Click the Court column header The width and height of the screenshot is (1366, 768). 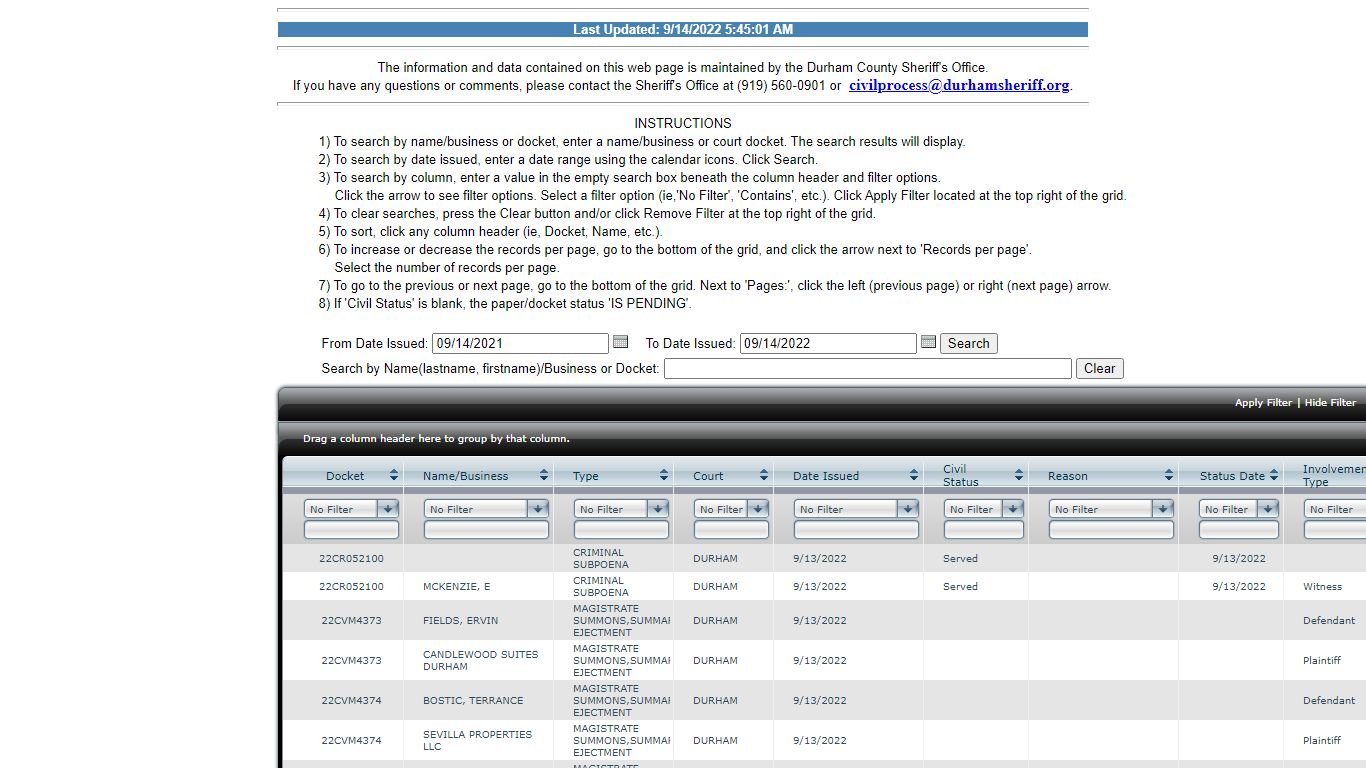tap(708, 476)
